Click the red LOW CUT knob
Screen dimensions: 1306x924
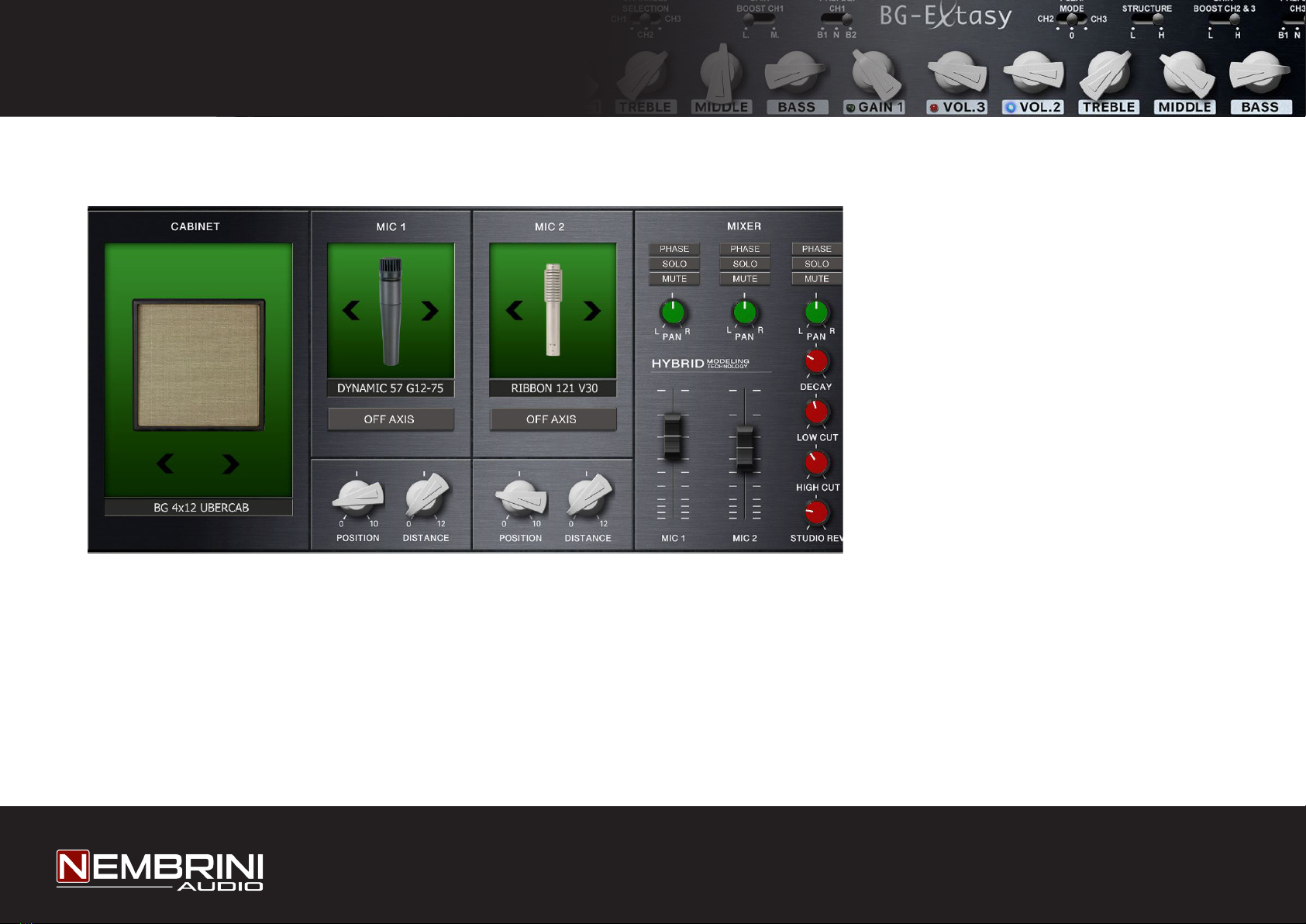pyautogui.click(x=817, y=412)
